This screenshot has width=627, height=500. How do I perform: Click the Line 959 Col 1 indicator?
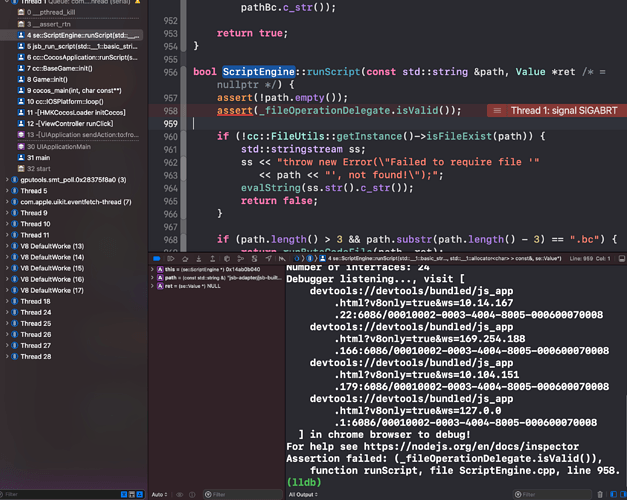[x=590, y=259]
